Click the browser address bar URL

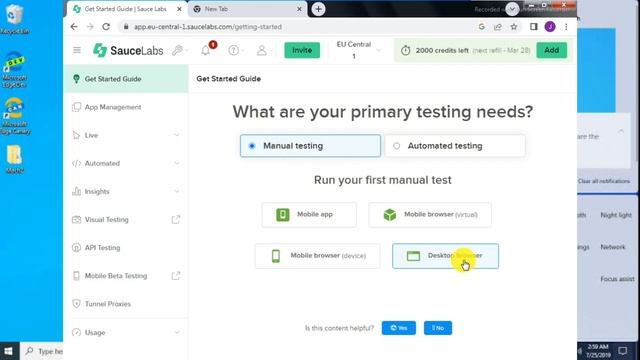click(x=208, y=27)
